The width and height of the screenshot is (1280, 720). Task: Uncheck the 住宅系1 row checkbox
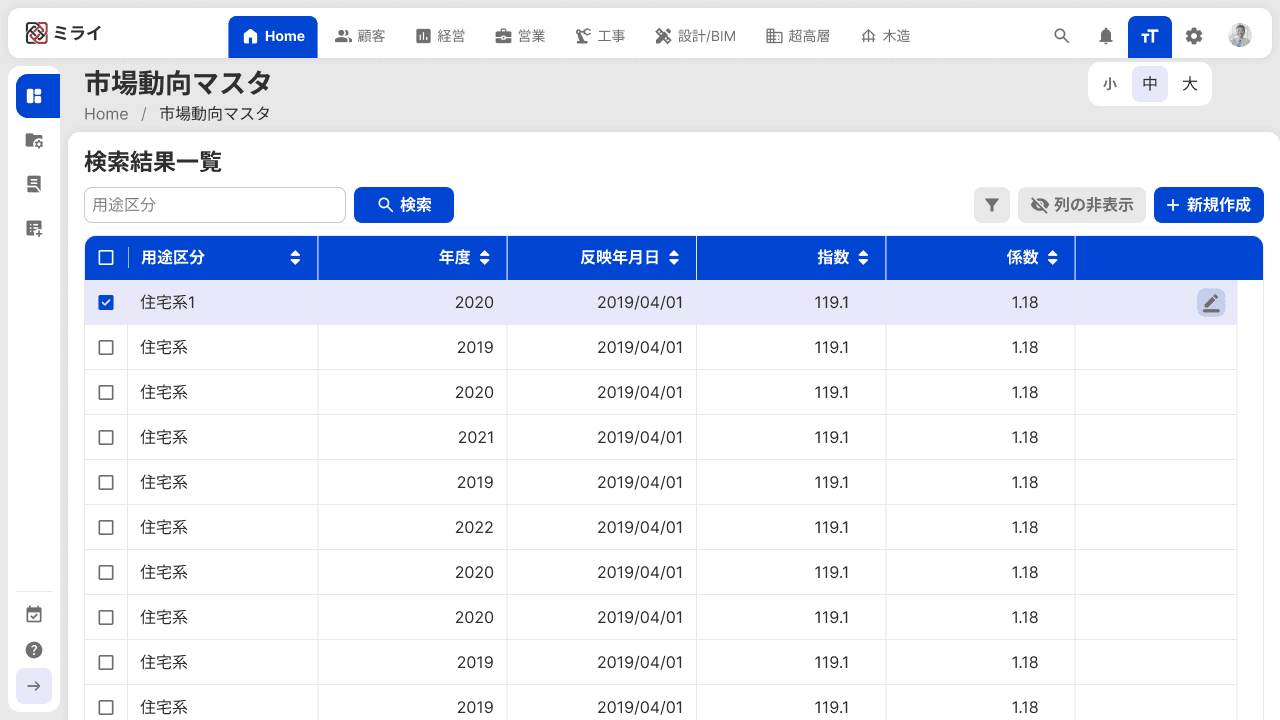[106, 302]
